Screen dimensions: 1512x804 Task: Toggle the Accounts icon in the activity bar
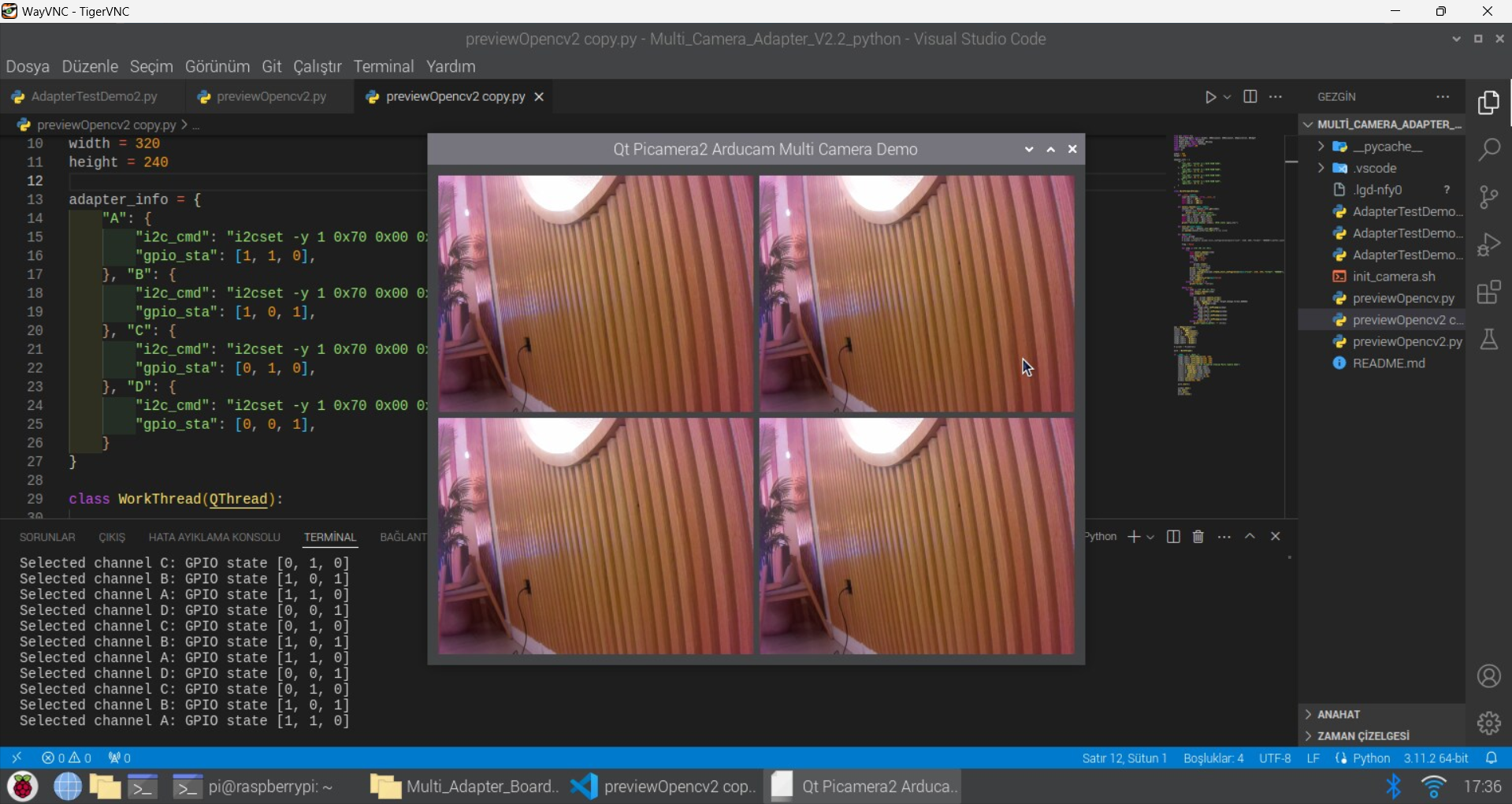point(1490,676)
